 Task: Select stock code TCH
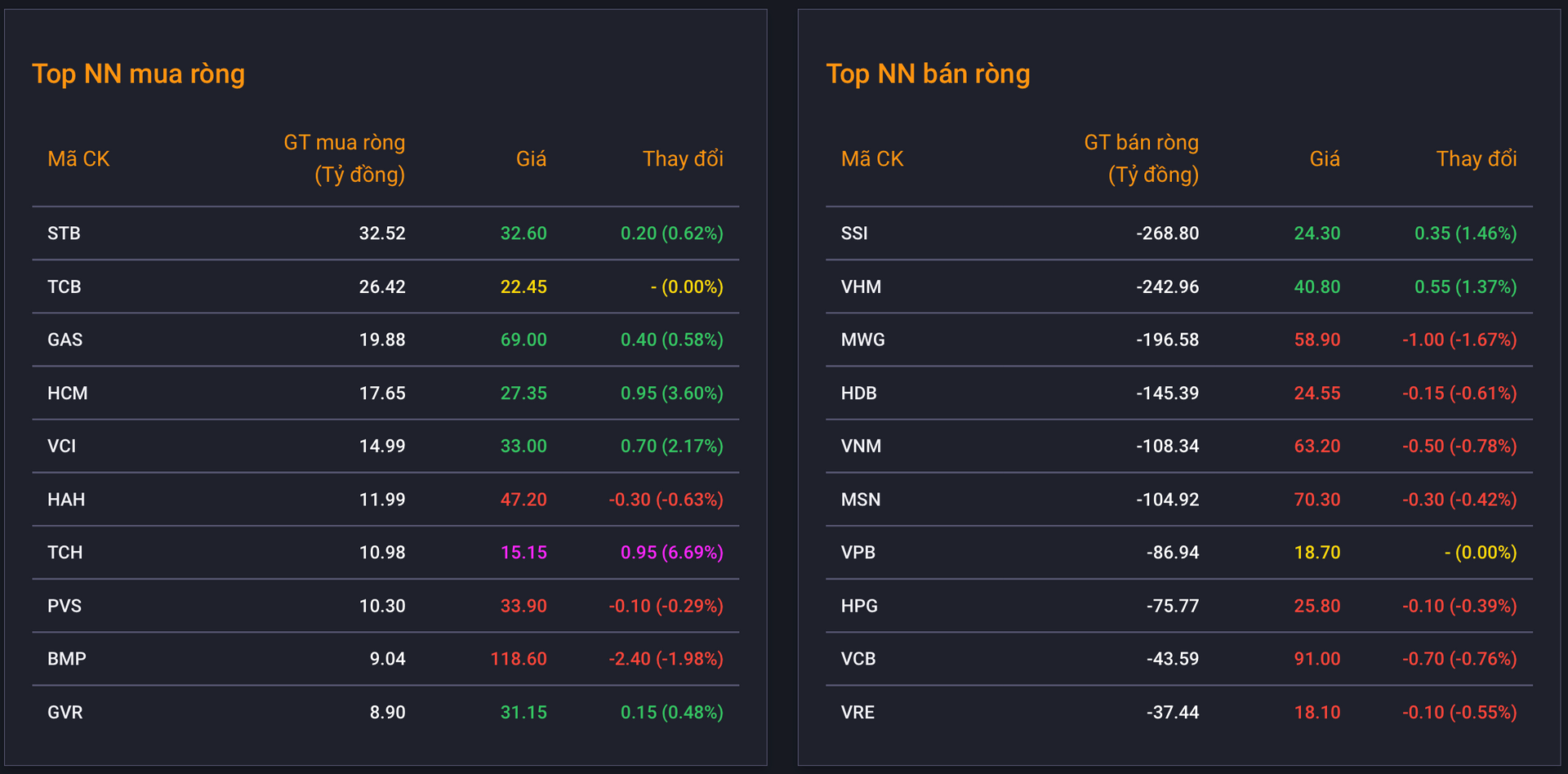tap(65, 552)
